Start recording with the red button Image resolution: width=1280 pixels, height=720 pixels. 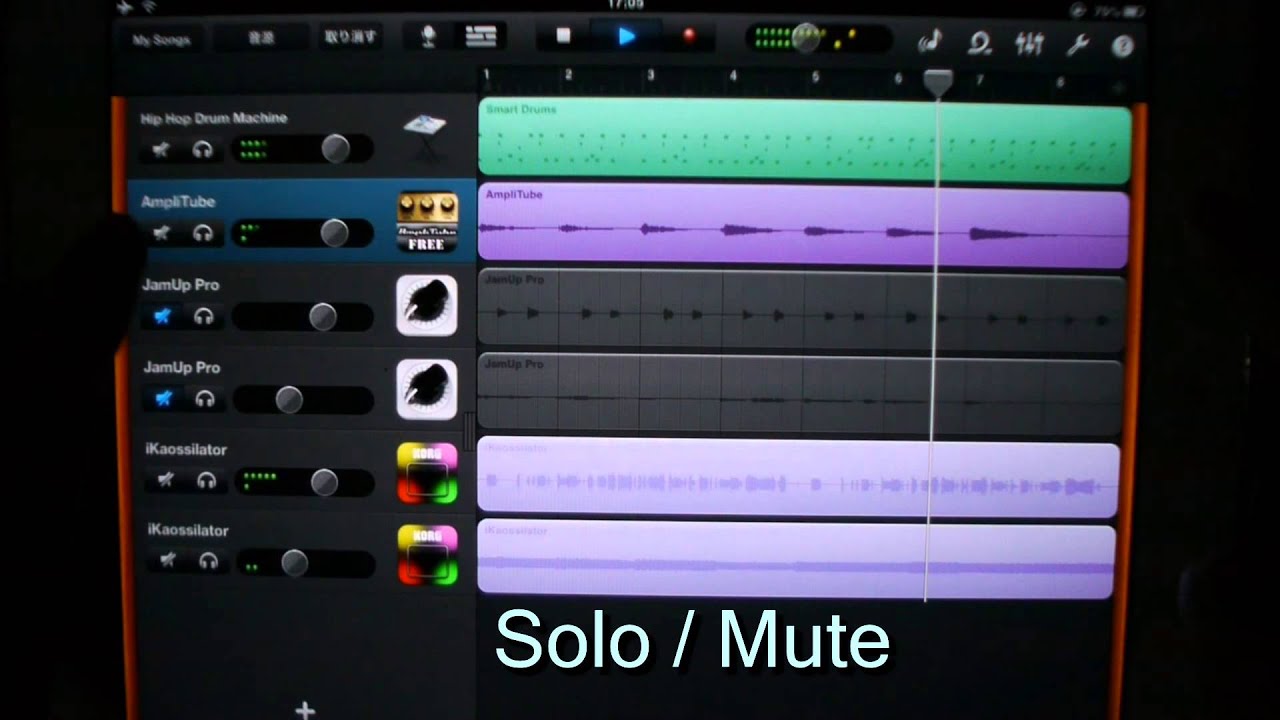[688, 36]
